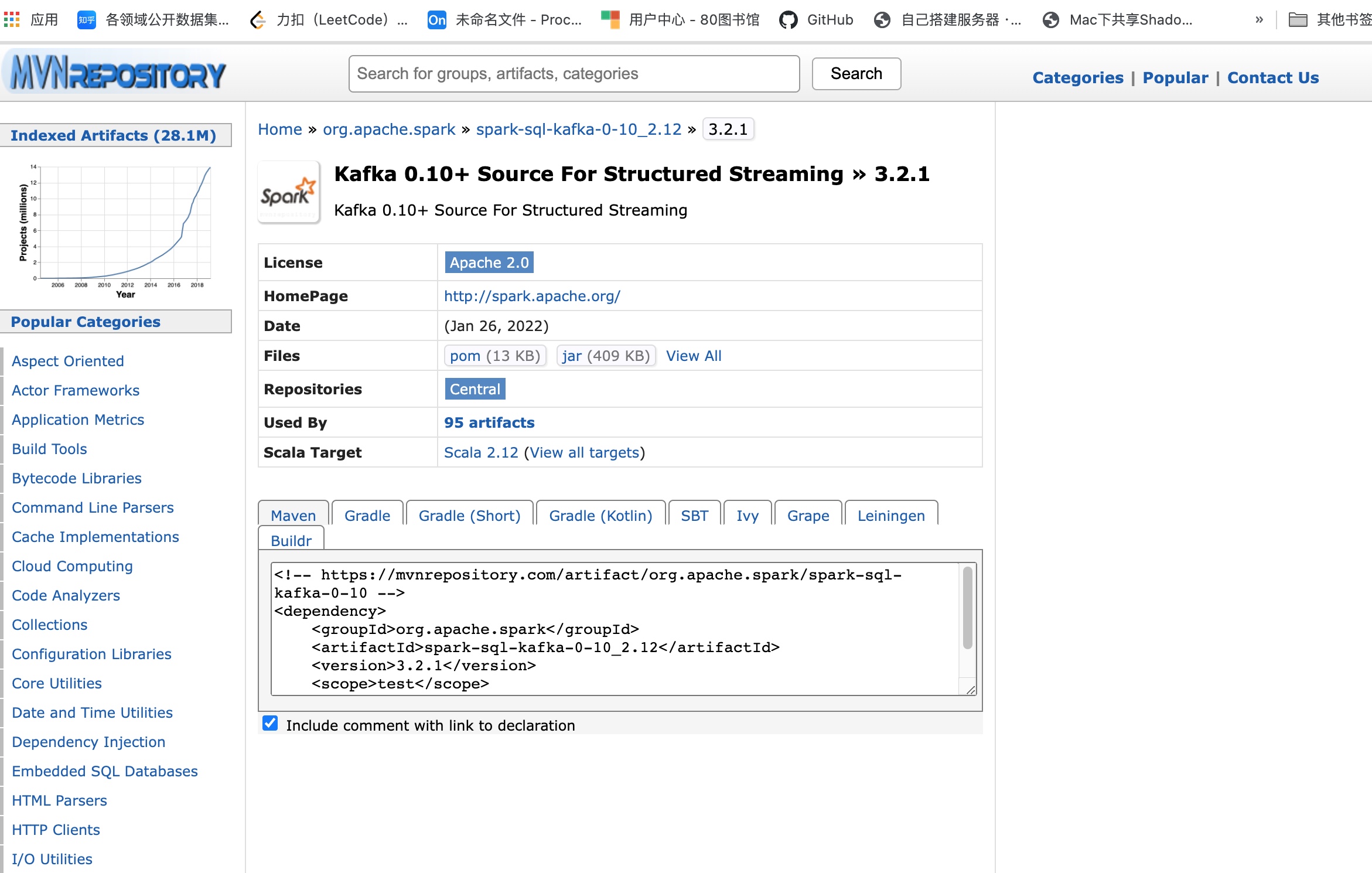Open the spark-sql-kafka-0-10_2.12 breadcrumb
This screenshot has height=873, width=1372.
[579, 129]
